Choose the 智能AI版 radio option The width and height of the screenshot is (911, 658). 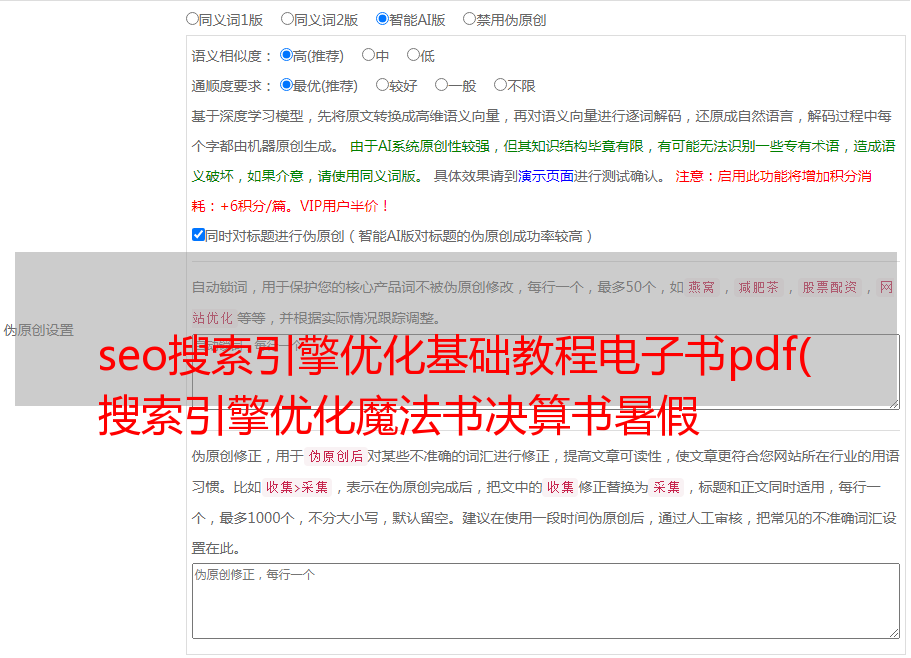(x=382, y=19)
